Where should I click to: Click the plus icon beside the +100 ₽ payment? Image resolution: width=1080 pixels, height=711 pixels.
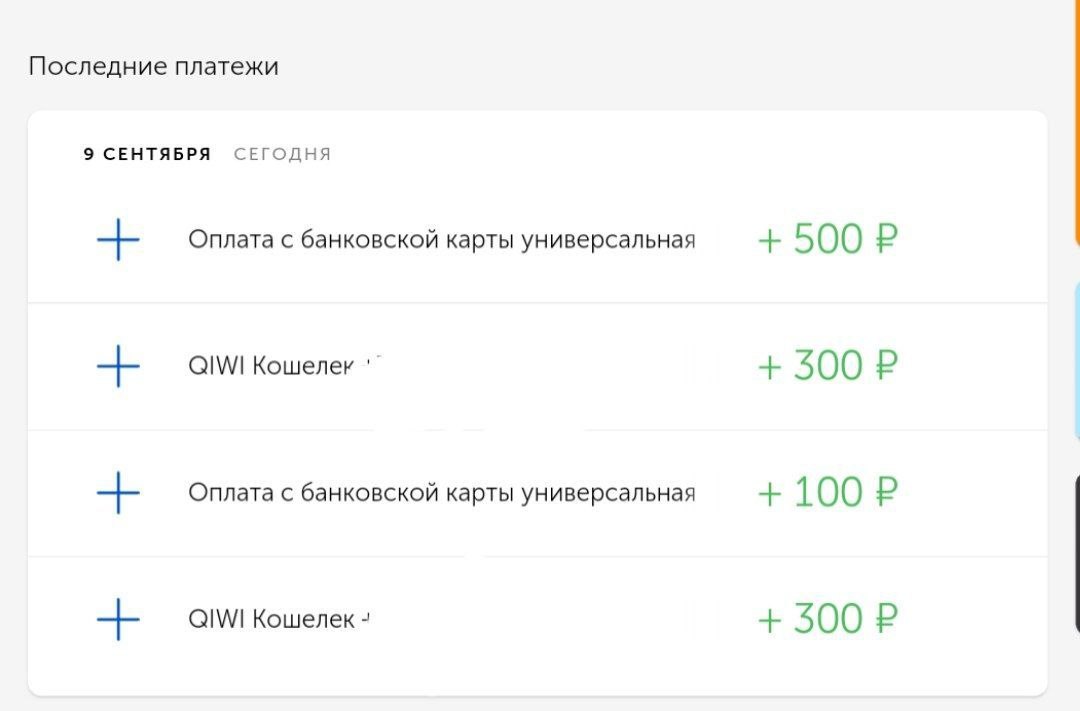click(x=118, y=492)
